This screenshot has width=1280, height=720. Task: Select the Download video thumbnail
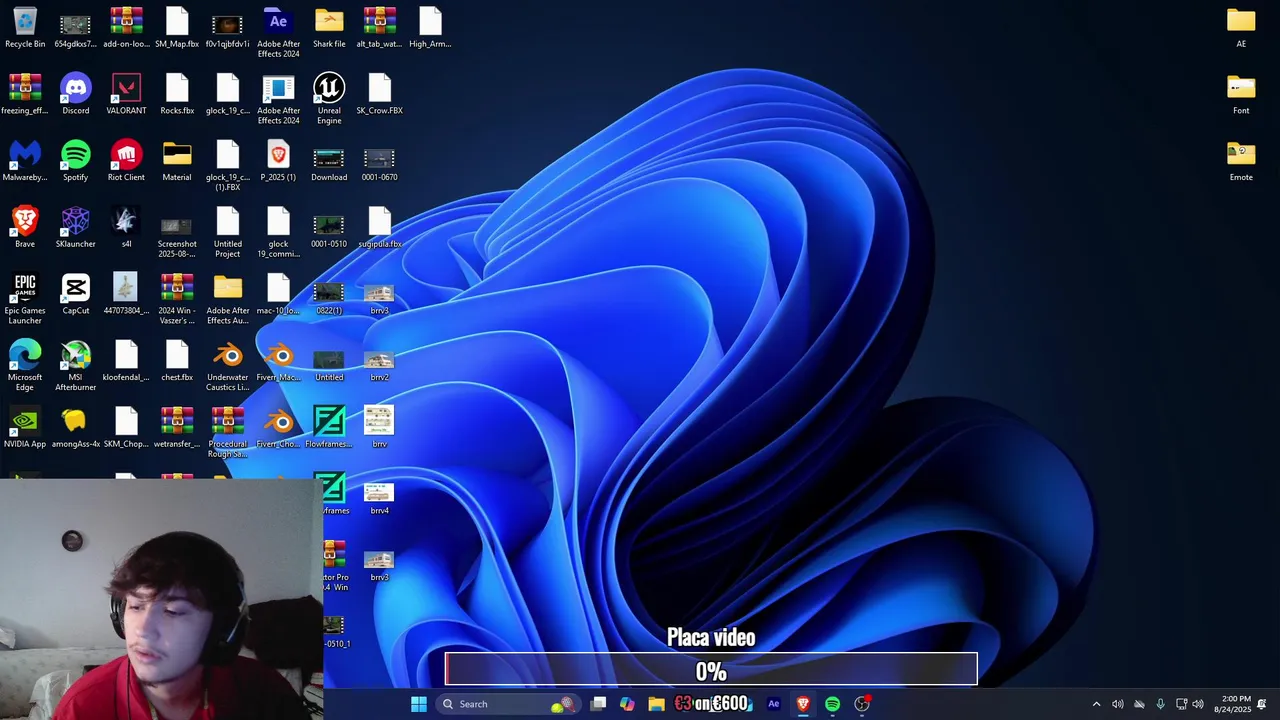[x=329, y=162]
